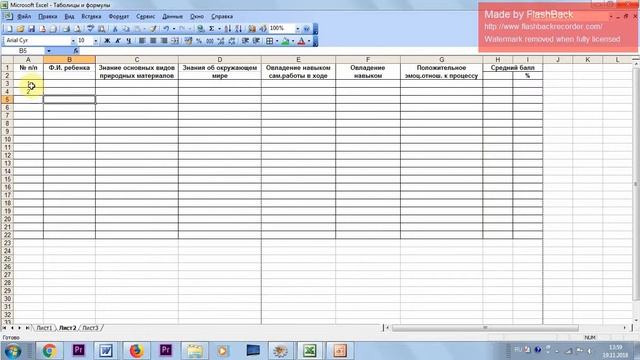Increase the cell indent
This screenshot has width=640, height=360.
pos(256,41)
